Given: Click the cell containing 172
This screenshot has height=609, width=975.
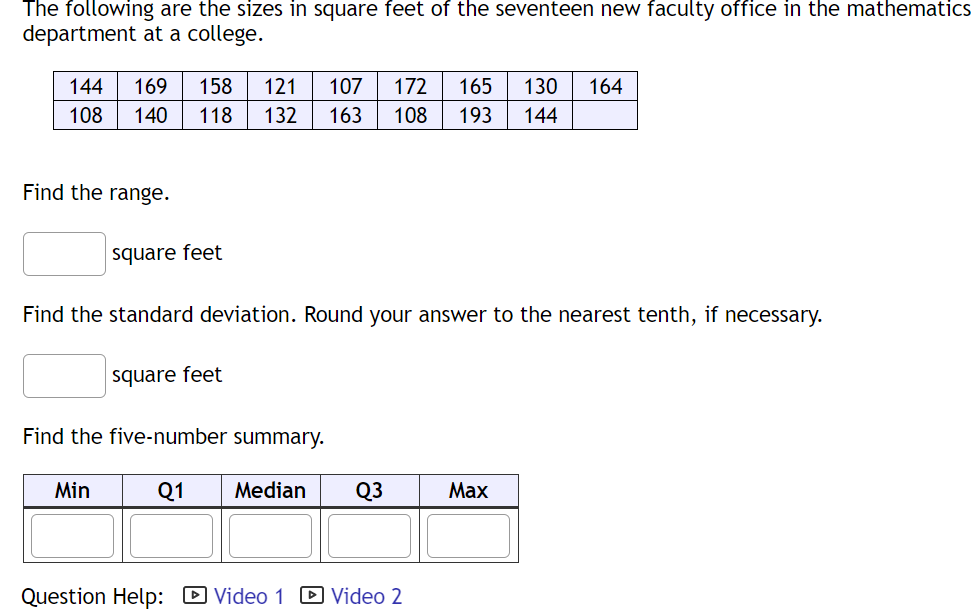Looking at the screenshot, I should [409, 86].
